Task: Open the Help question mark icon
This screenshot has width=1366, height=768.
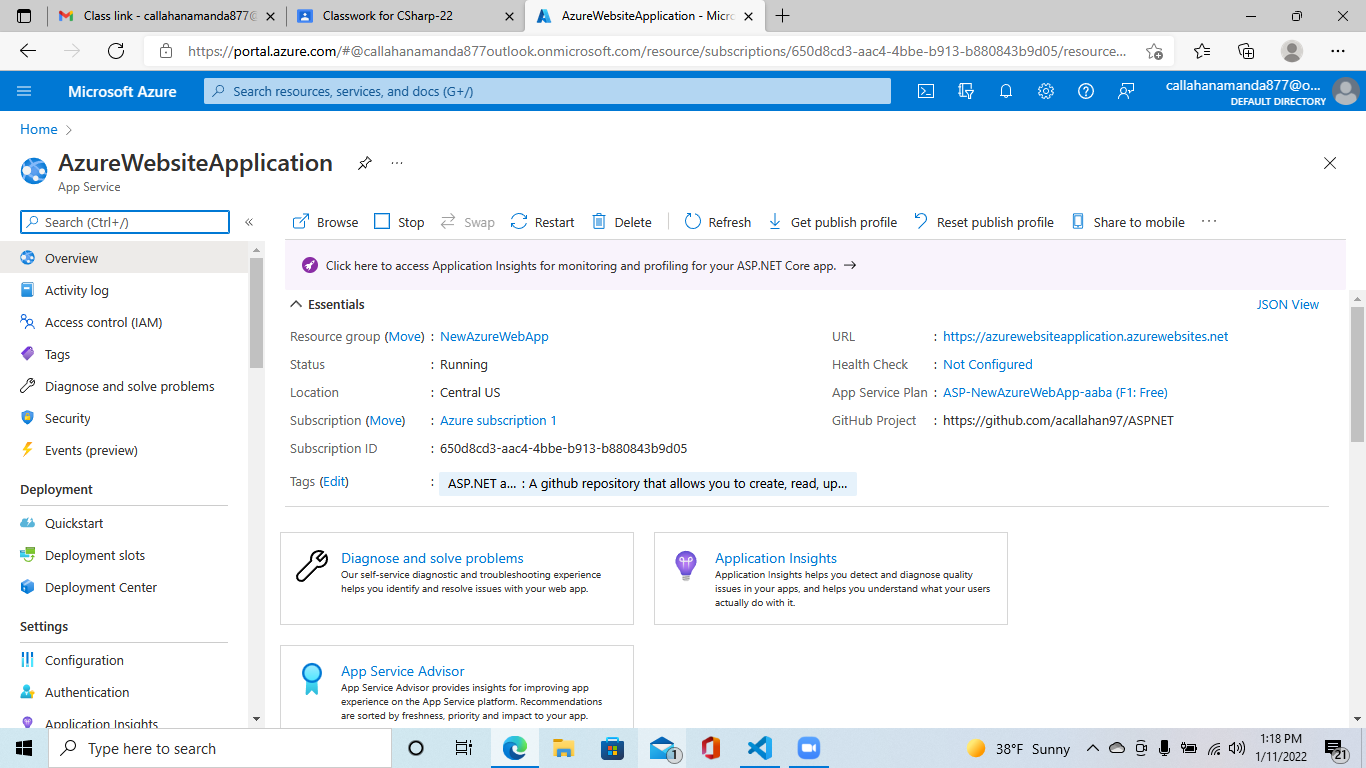Action: tap(1086, 91)
